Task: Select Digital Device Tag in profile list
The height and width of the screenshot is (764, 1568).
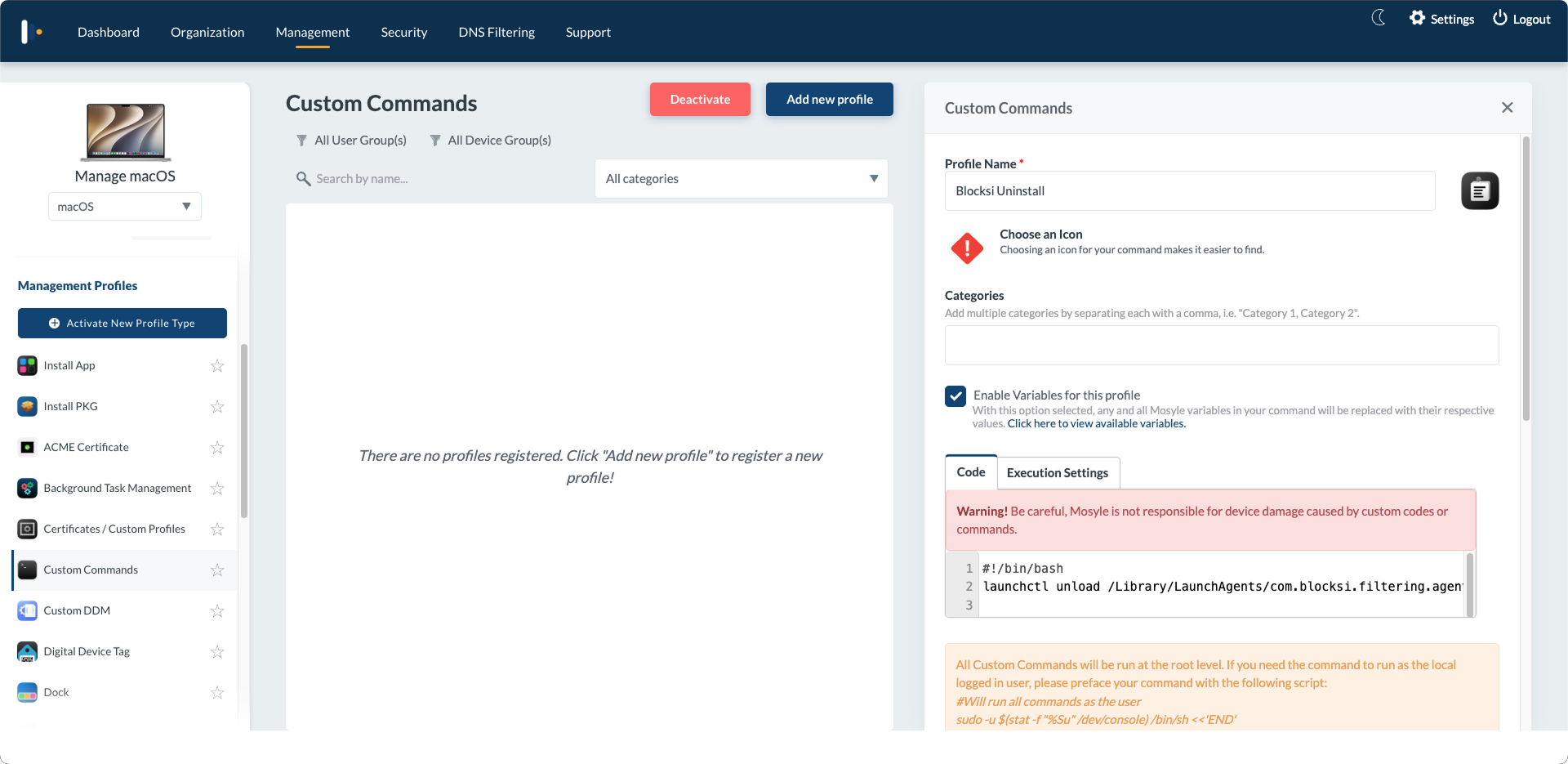Action: pyautogui.click(x=124, y=651)
